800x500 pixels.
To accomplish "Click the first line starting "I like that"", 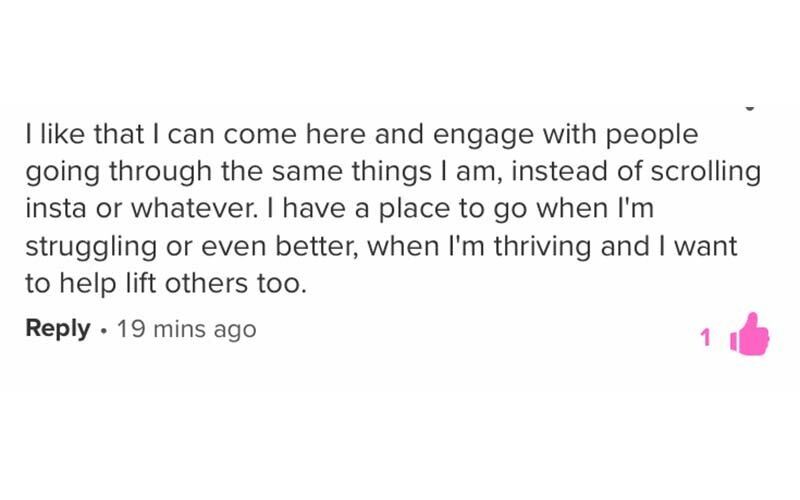I will point(360,134).
